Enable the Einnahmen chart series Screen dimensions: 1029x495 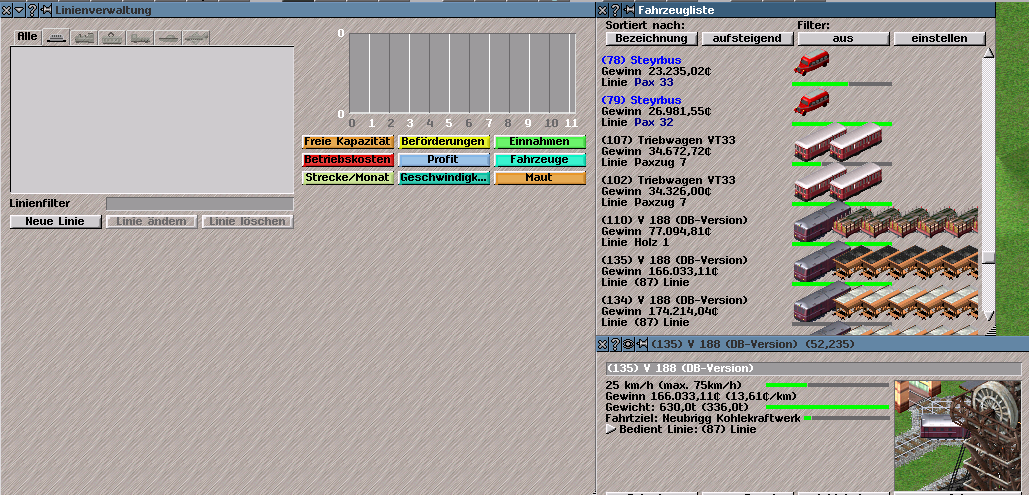[x=540, y=142]
